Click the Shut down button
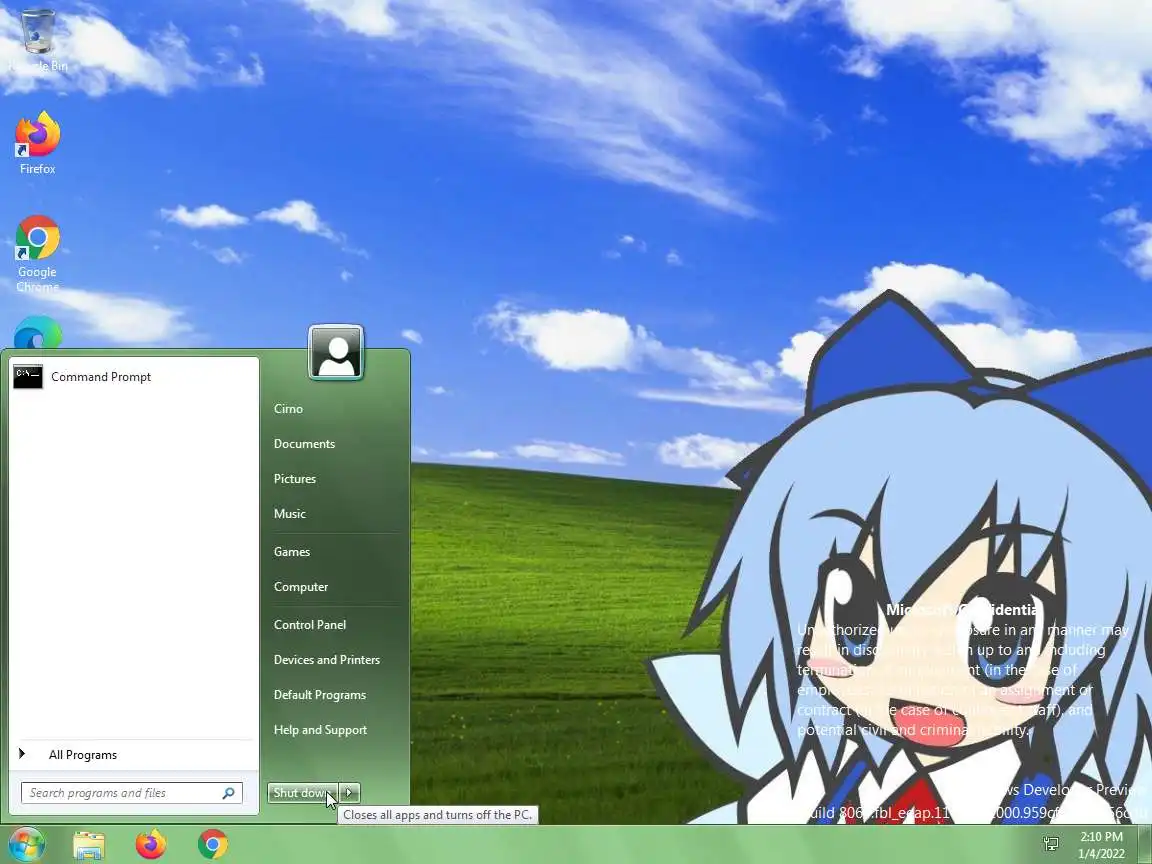This screenshot has width=1152, height=864. point(302,793)
